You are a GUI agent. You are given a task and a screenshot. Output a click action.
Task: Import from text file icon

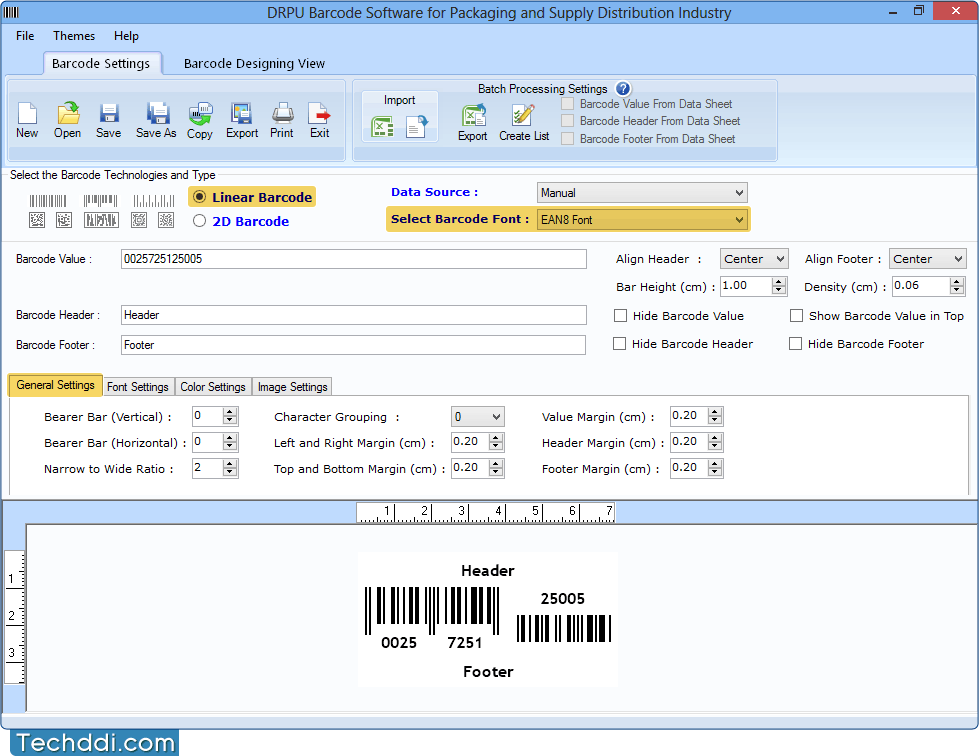coord(416,127)
